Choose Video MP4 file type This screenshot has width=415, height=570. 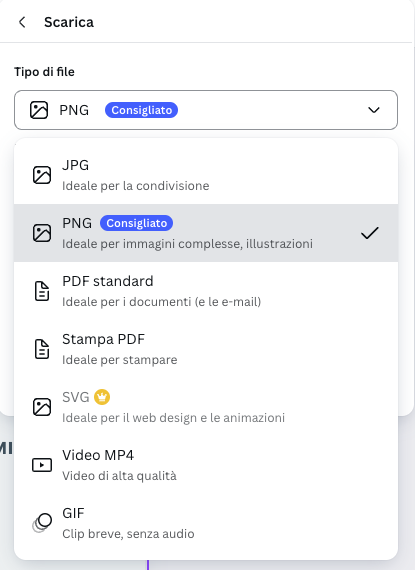tap(206, 465)
